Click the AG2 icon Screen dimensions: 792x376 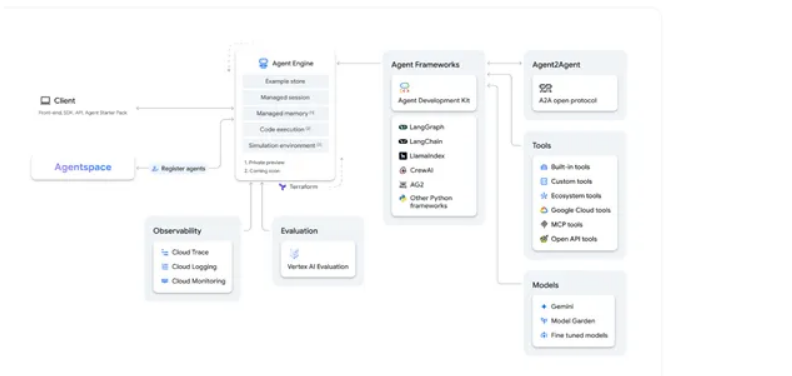click(403, 184)
